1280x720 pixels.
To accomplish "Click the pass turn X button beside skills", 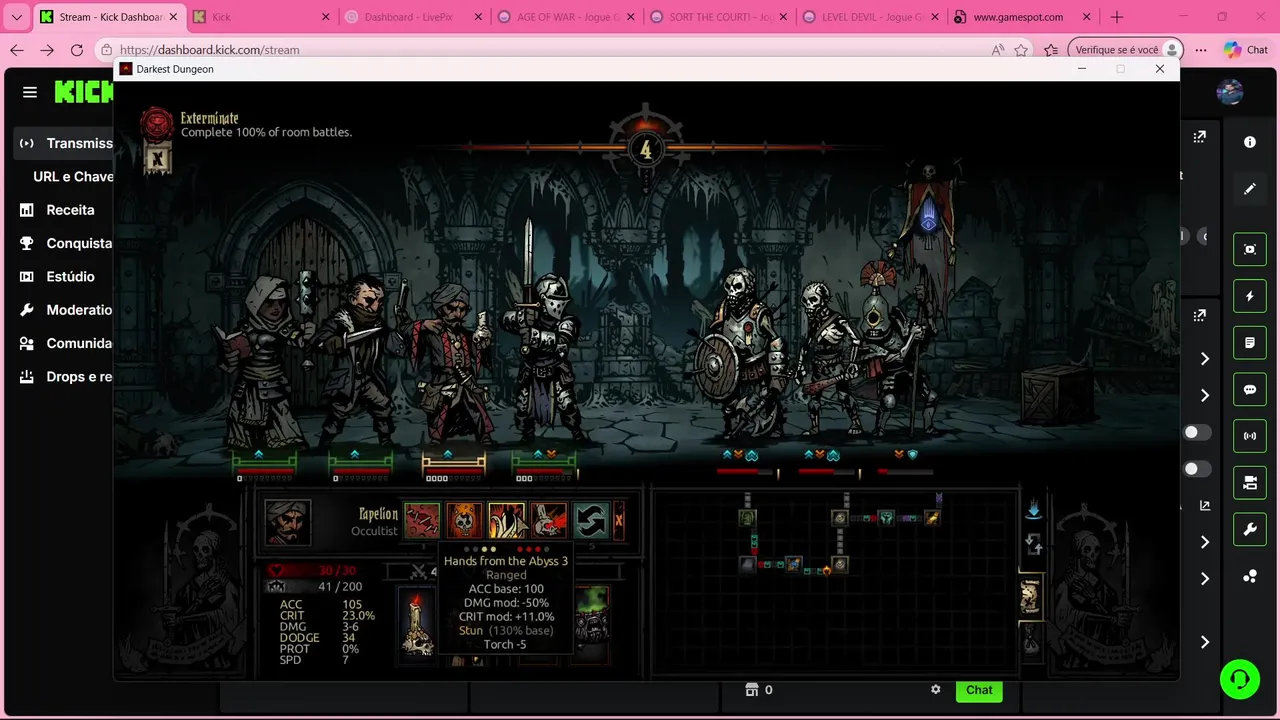I will tap(619, 521).
